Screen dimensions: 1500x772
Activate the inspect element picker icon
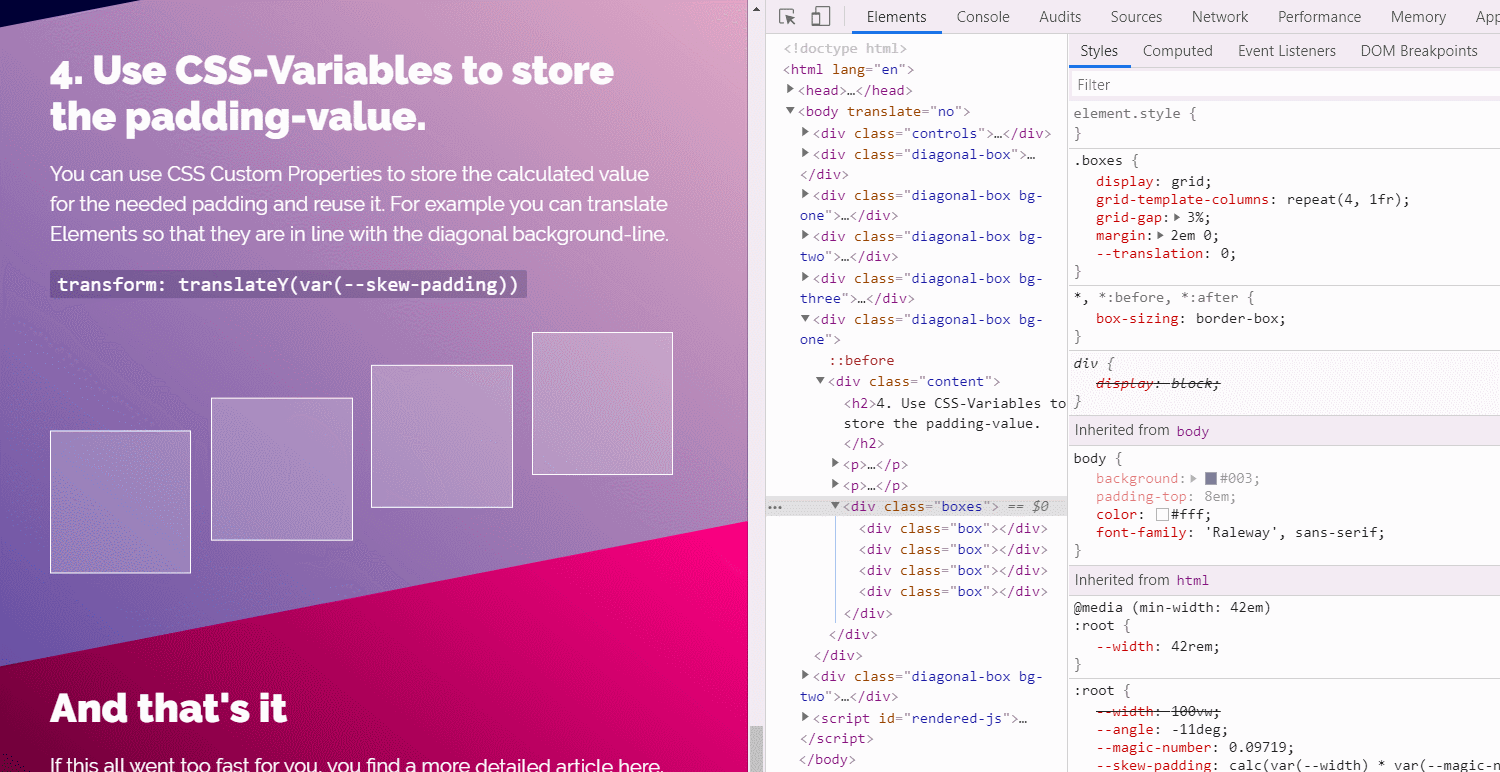click(x=788, y=17)
